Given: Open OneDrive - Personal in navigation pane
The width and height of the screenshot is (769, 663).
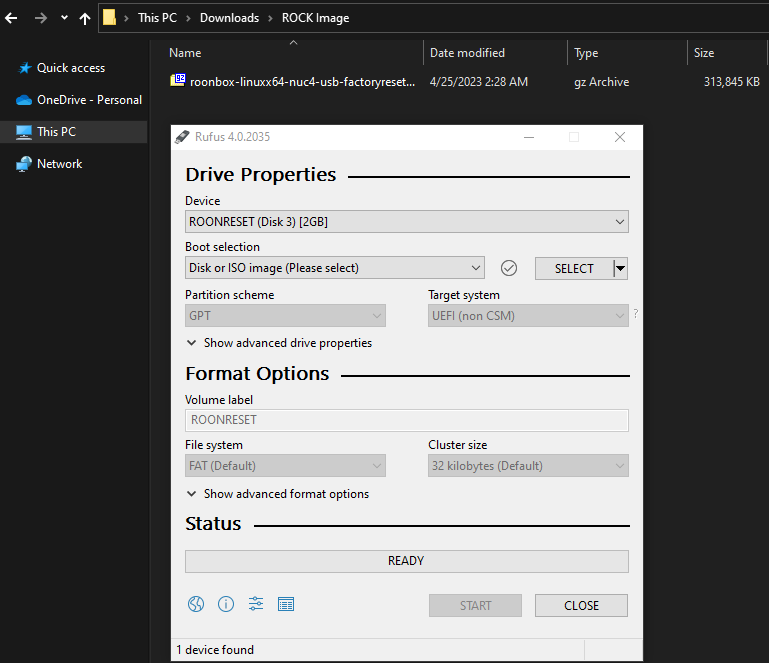Looking at the screenshot, I should coord(78,100).
